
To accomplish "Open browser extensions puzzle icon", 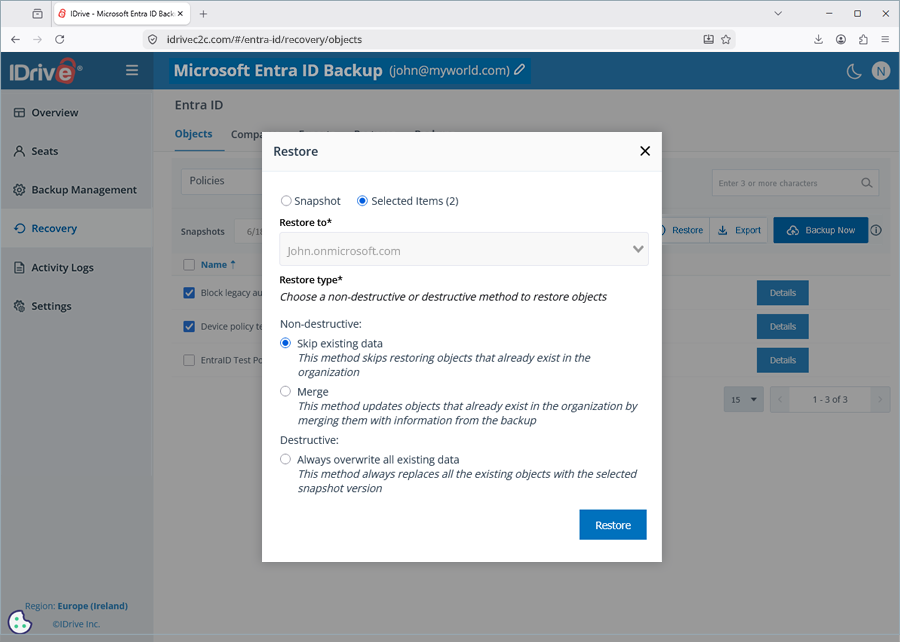I will (863, 39).
